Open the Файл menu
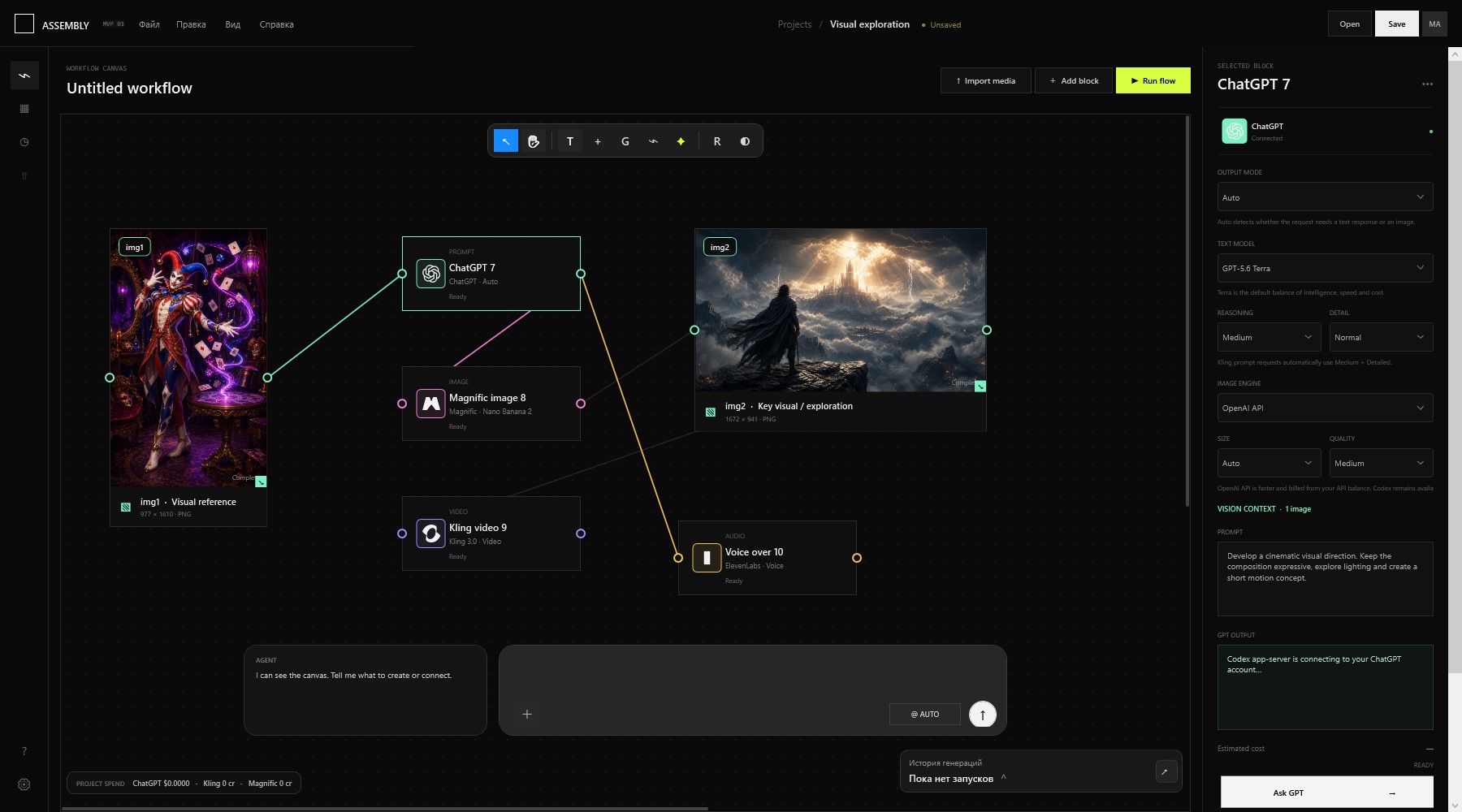Screen dimensions: 1462x812 coord(149,24)
